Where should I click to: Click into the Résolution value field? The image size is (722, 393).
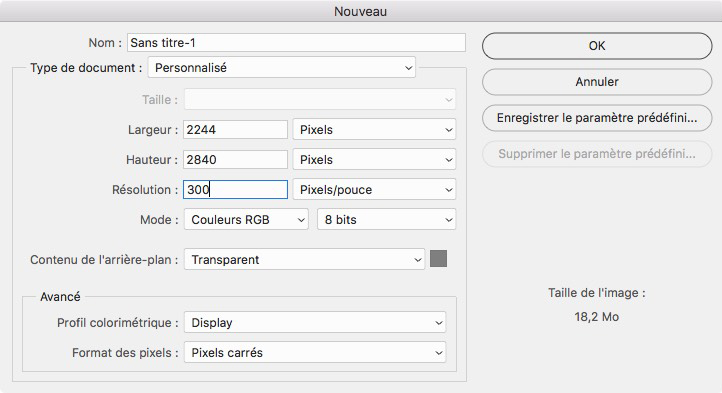point(235,189)
